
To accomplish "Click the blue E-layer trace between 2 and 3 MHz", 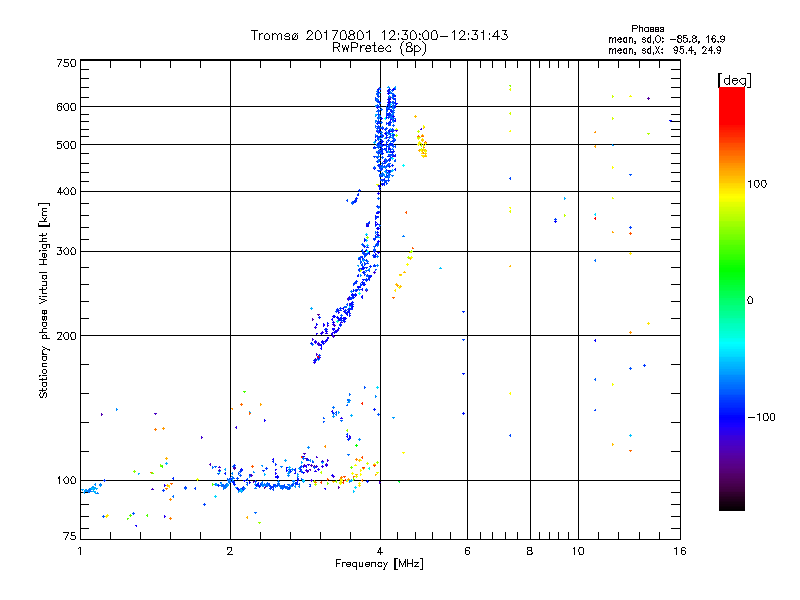I will (x=265, y=485).
